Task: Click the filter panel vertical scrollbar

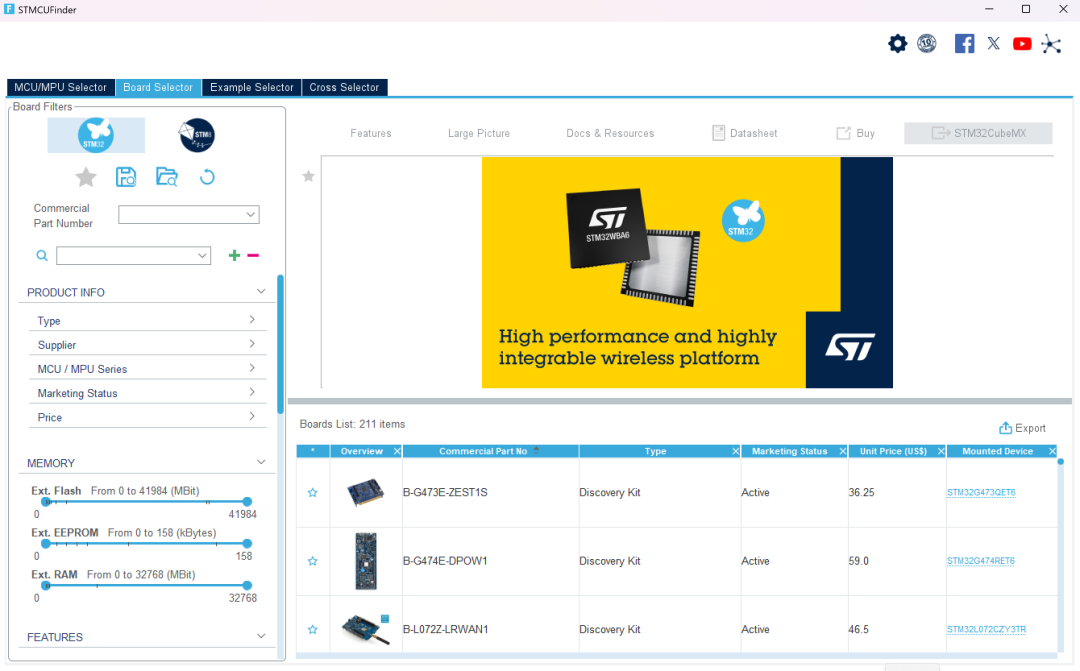Action: tap(280, 344)
